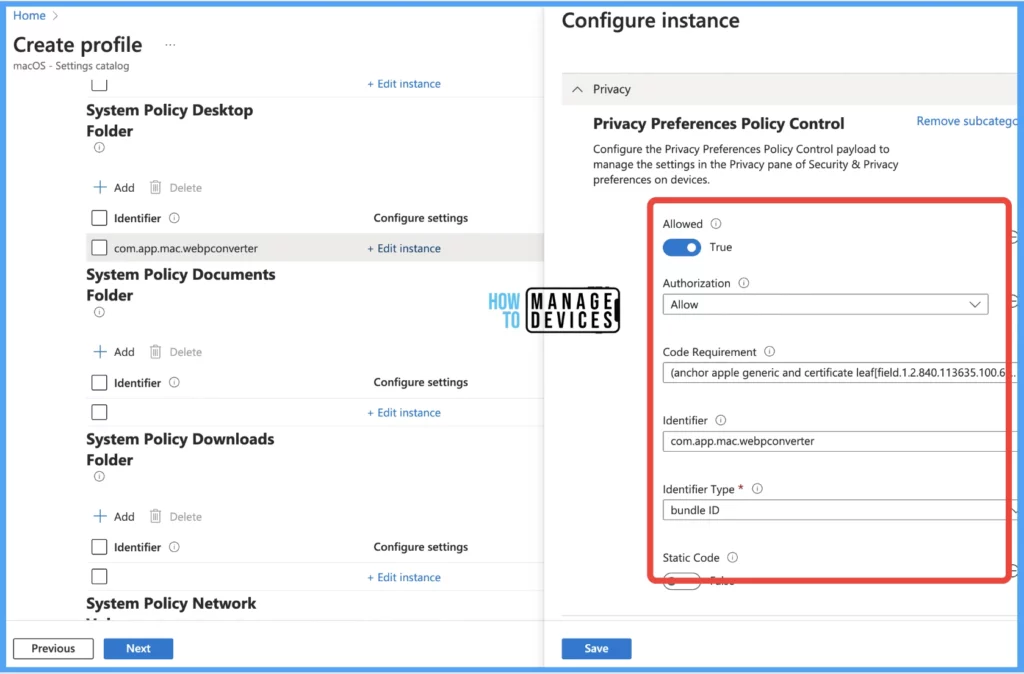The image size is (1024, 674).
Task: Show info tooltip for Code Requirement
Action: click(770, 352)
